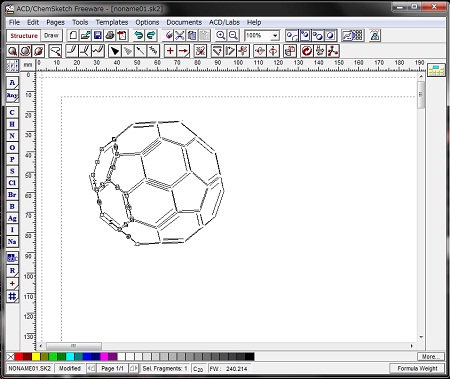This screenshot has height=379, width=450.
Task: Click the vertical scrollbar down arrow
Action: (421, 337)
